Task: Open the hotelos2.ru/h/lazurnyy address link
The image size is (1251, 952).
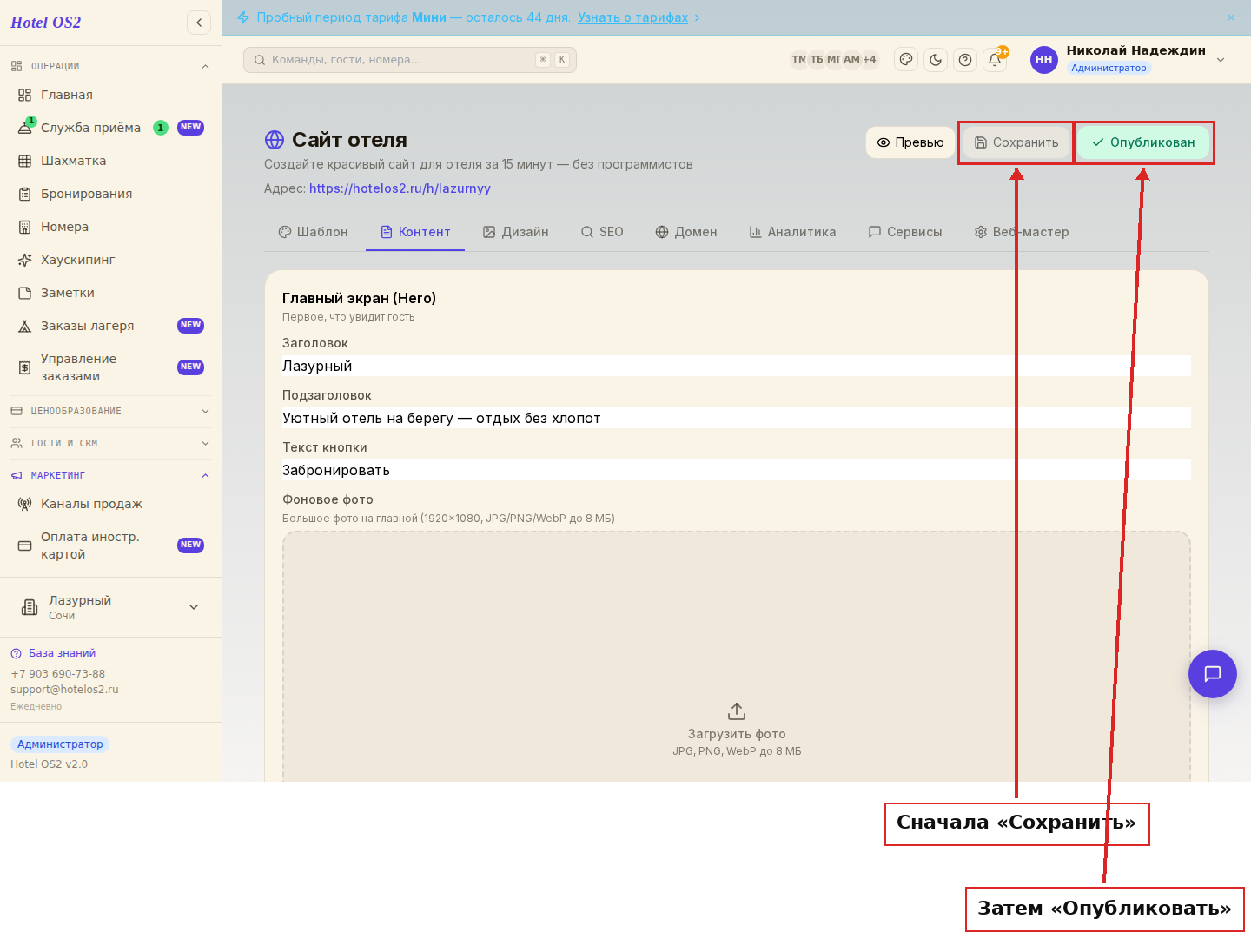Action: click(400, 188)
